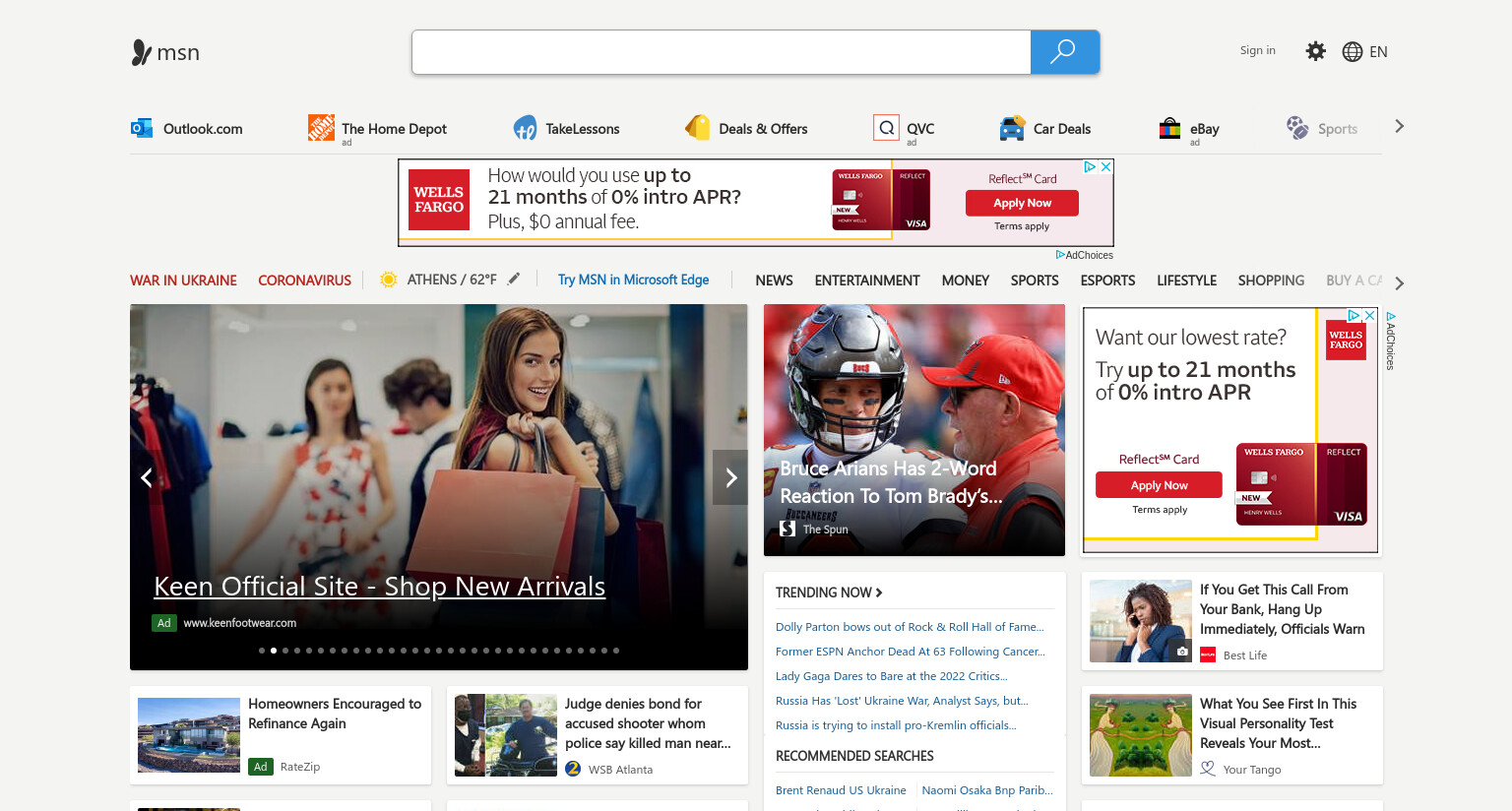
Task: Open ENTERTAINMENT category
Action: click(x=867, y=281)
